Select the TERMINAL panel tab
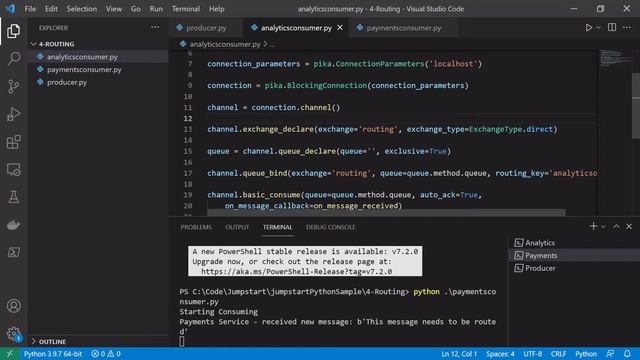Viewport: 640px width, 360px height. 278,227
